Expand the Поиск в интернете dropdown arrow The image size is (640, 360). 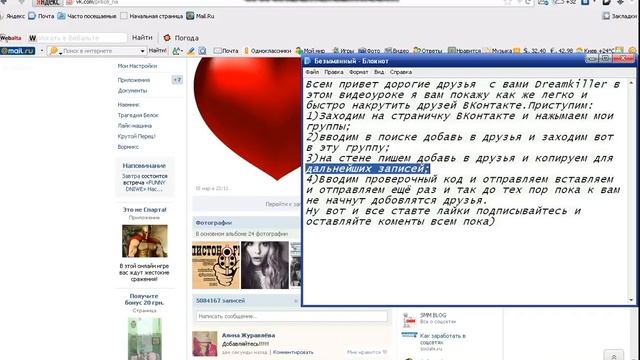(142, 51)
